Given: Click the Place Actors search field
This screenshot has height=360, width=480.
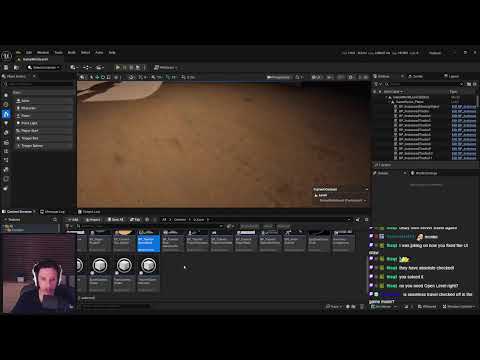Looking at the screenshot, I should coord(40,84).
